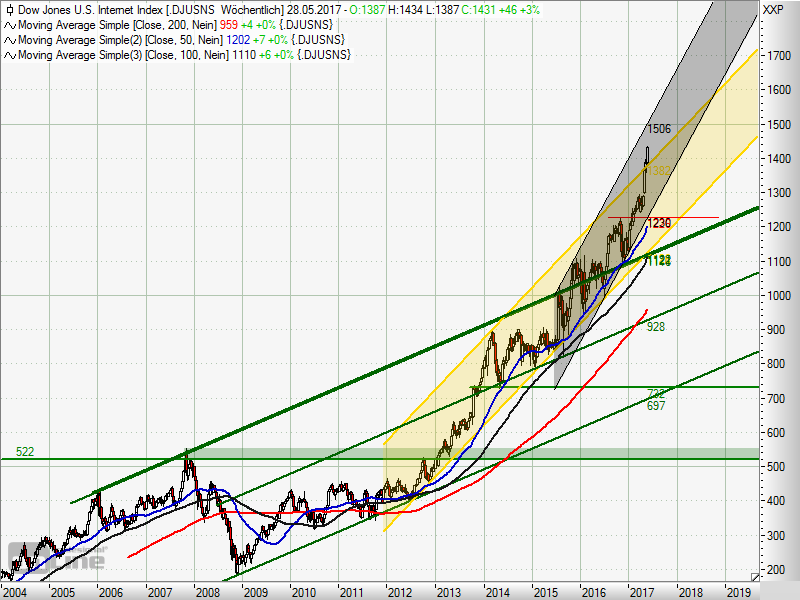Click the blue 1202 moving average value
The height and width of the screenshot is (600, 800).
(238, 40)
